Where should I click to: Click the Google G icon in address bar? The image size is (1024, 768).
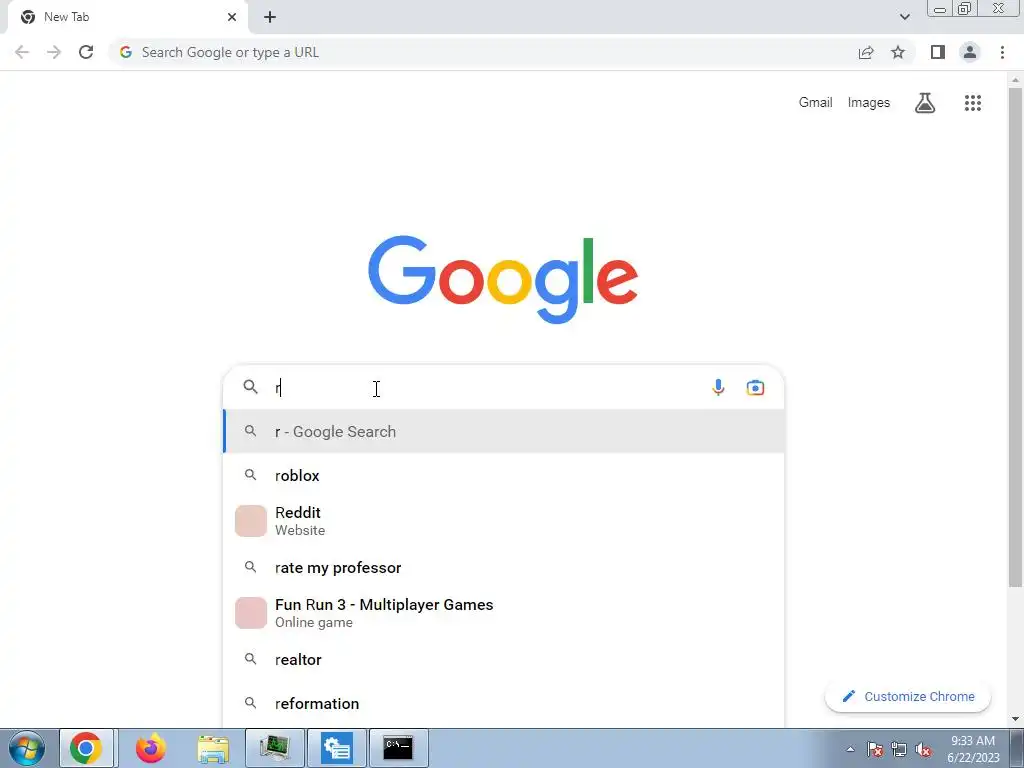[126, 52]
